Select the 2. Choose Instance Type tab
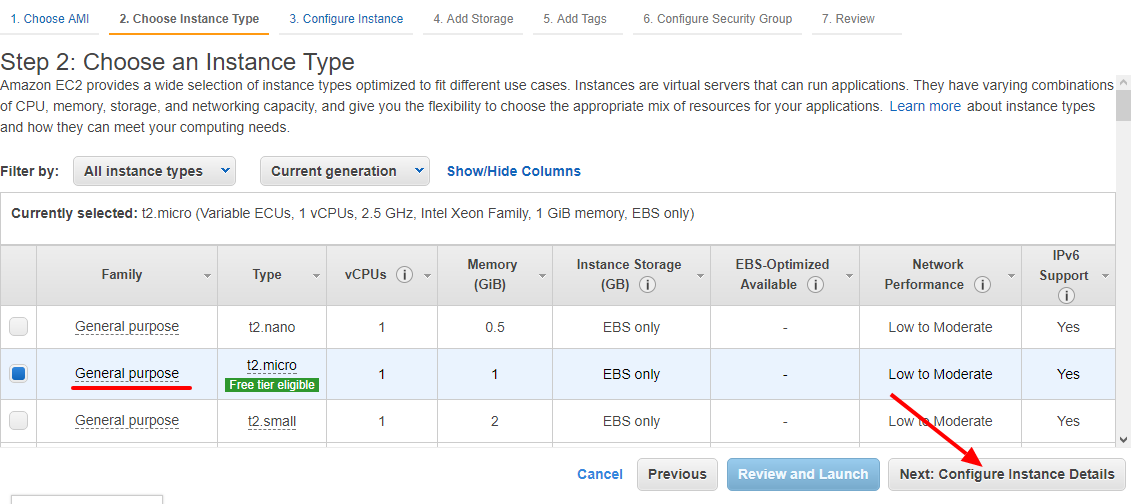Viewport: 1139px width, 504px height. (x=189, y=19)
